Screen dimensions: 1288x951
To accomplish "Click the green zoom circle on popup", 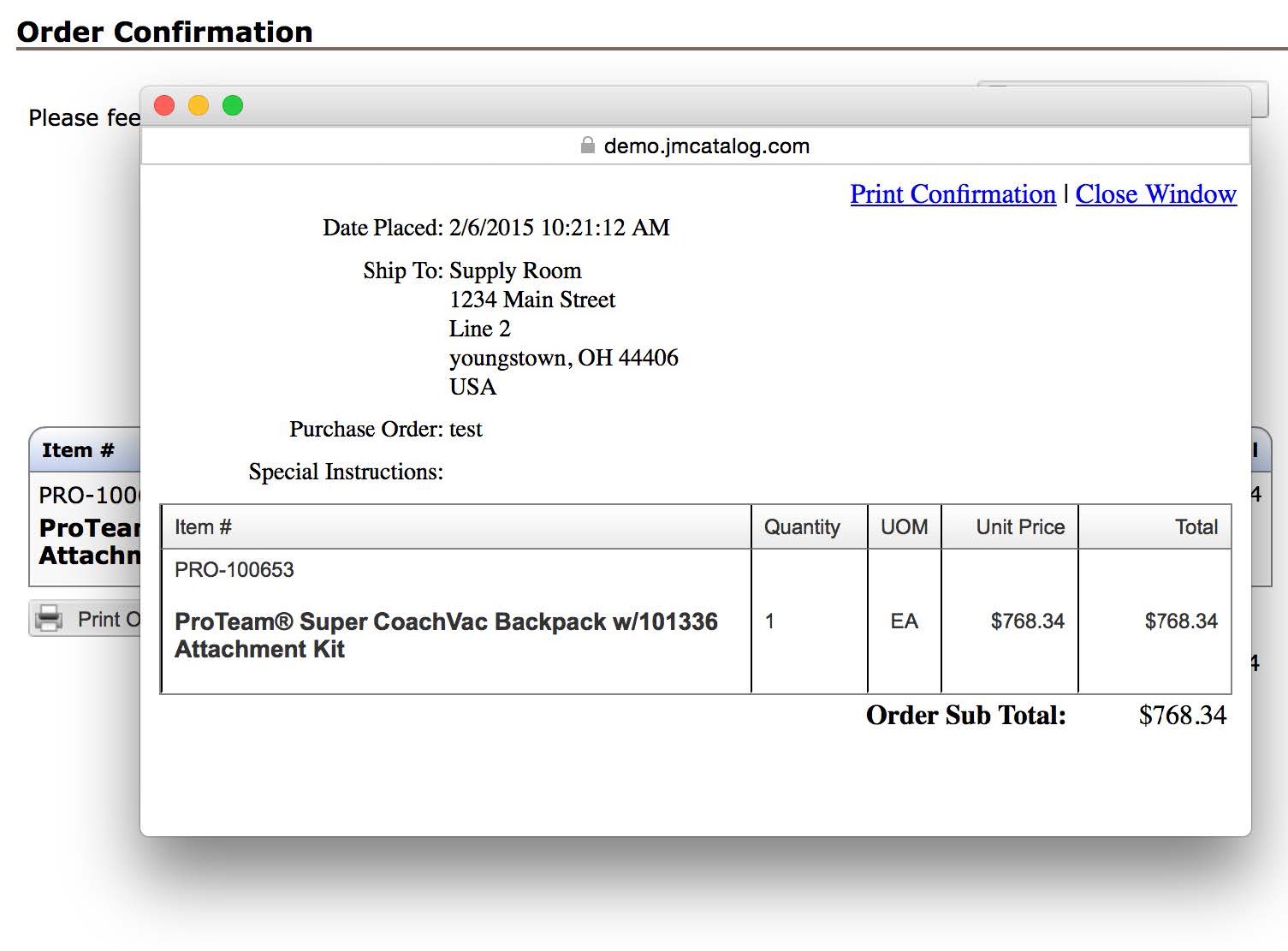I will [232, 105].
